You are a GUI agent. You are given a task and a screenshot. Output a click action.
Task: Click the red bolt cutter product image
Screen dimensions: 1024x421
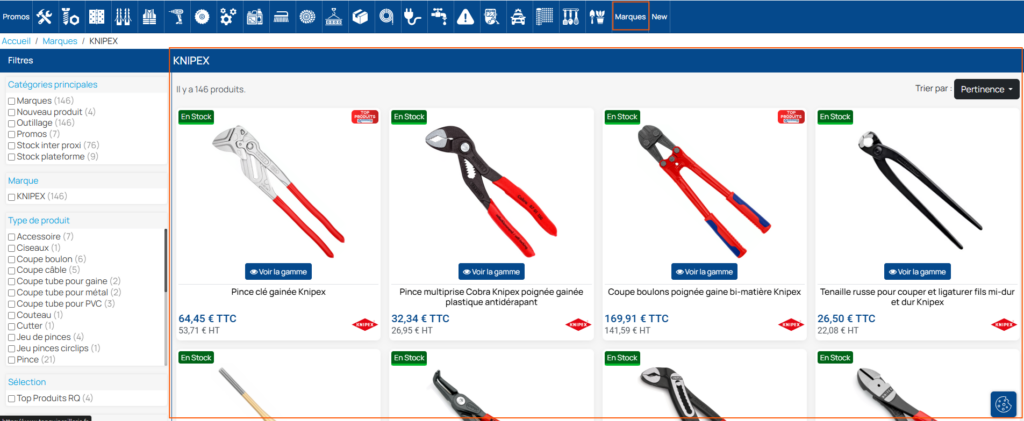703,191
